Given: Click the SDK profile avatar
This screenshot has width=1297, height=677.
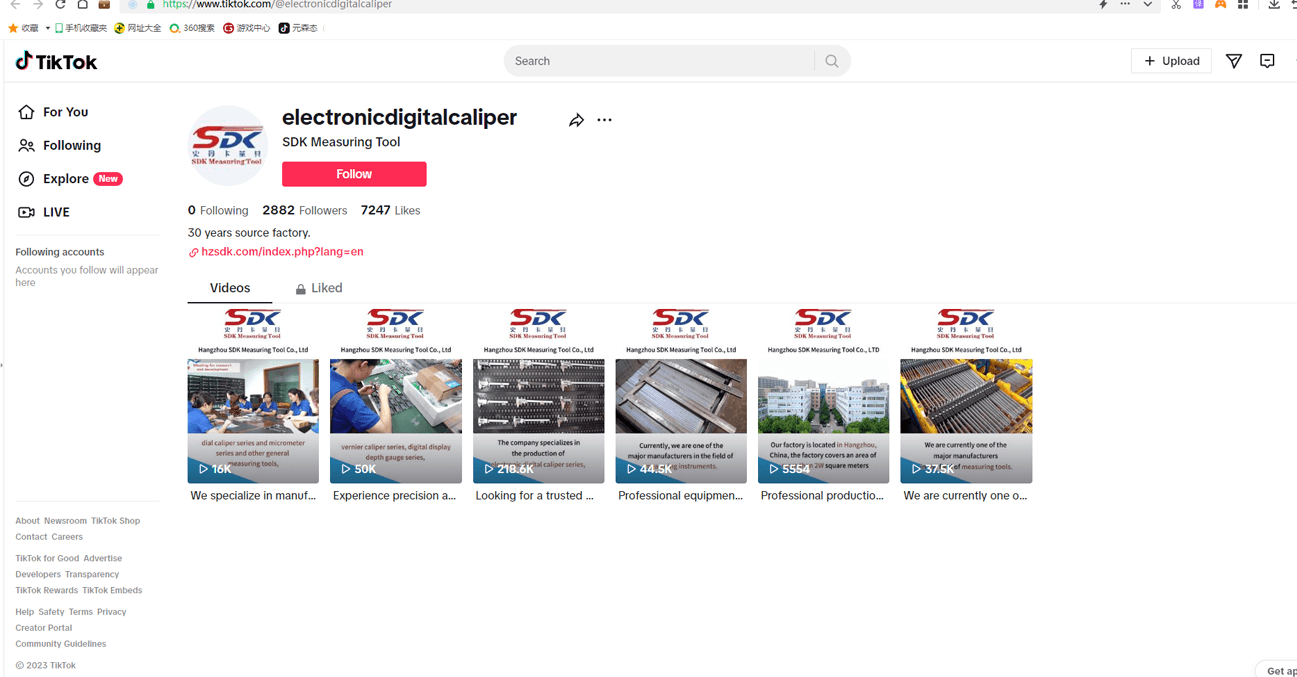Looking at the screenshot, I should (x=228, y=146).
